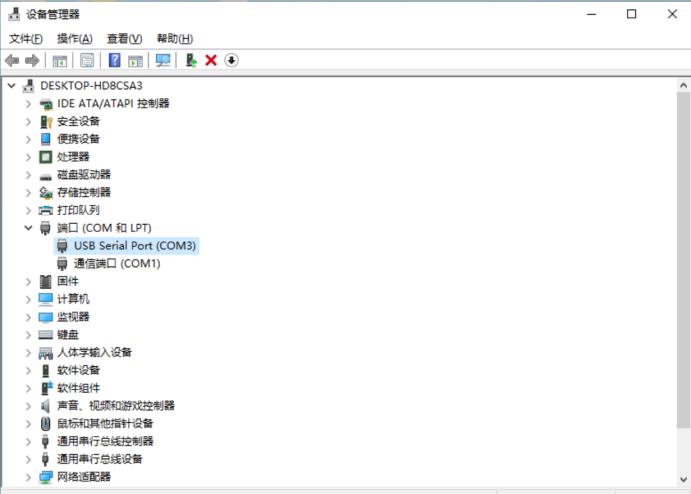
Task: Minimize the Device Manager window
Action: click(x=591, y=15)
